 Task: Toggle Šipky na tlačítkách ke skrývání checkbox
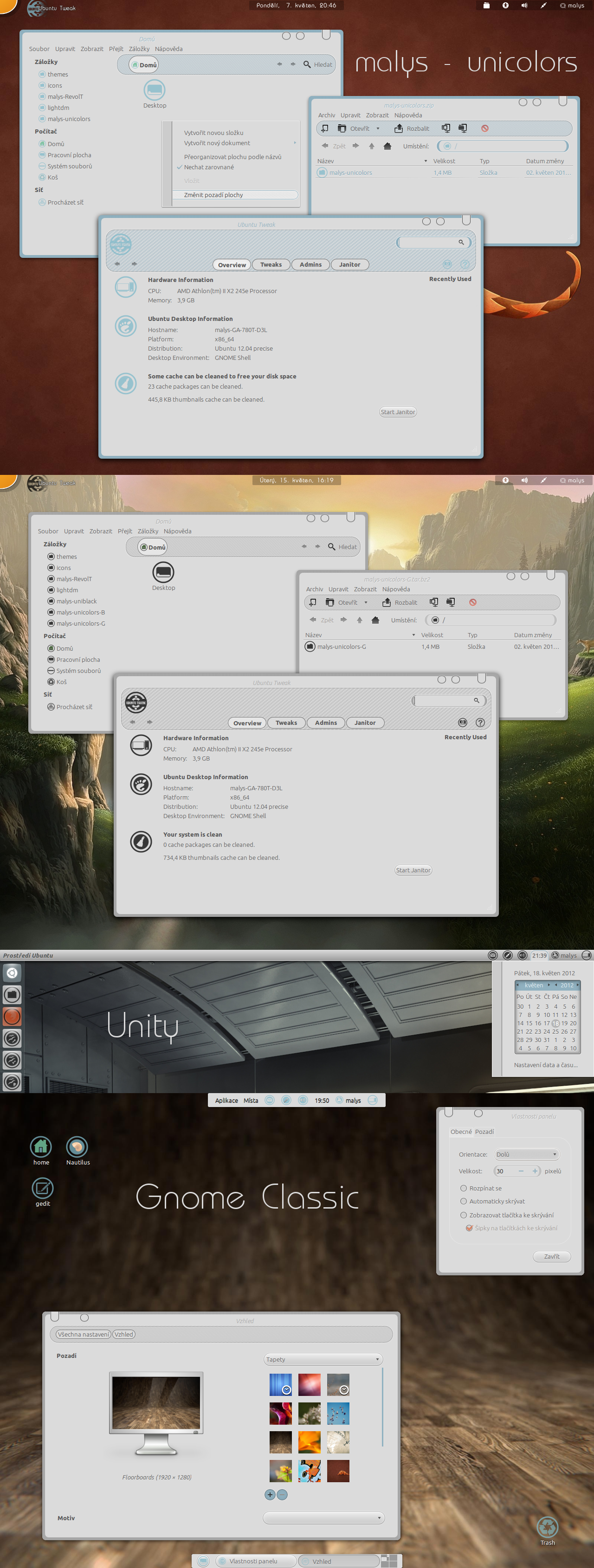[469, 1229]
